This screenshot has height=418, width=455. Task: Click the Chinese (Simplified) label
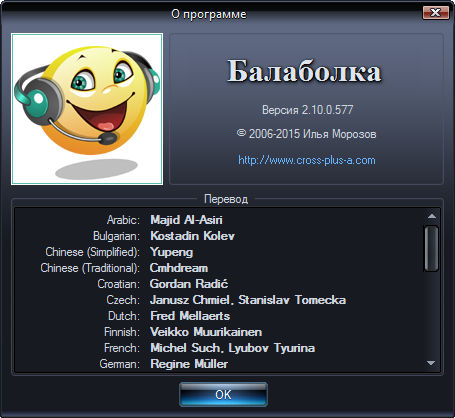coord(93,252)
